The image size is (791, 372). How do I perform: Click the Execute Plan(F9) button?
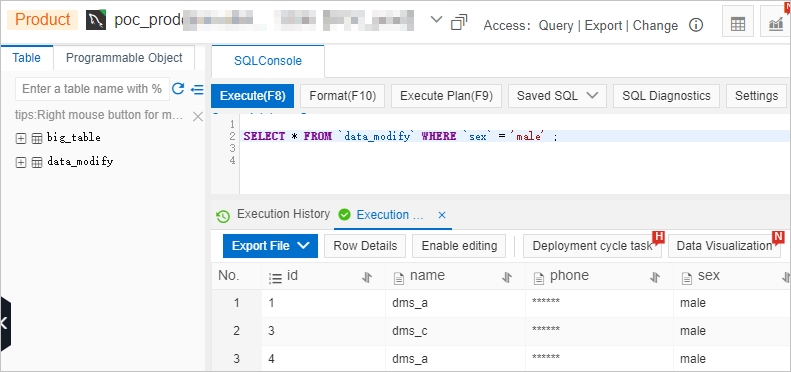pyautogui.click(x=446, y=96)
